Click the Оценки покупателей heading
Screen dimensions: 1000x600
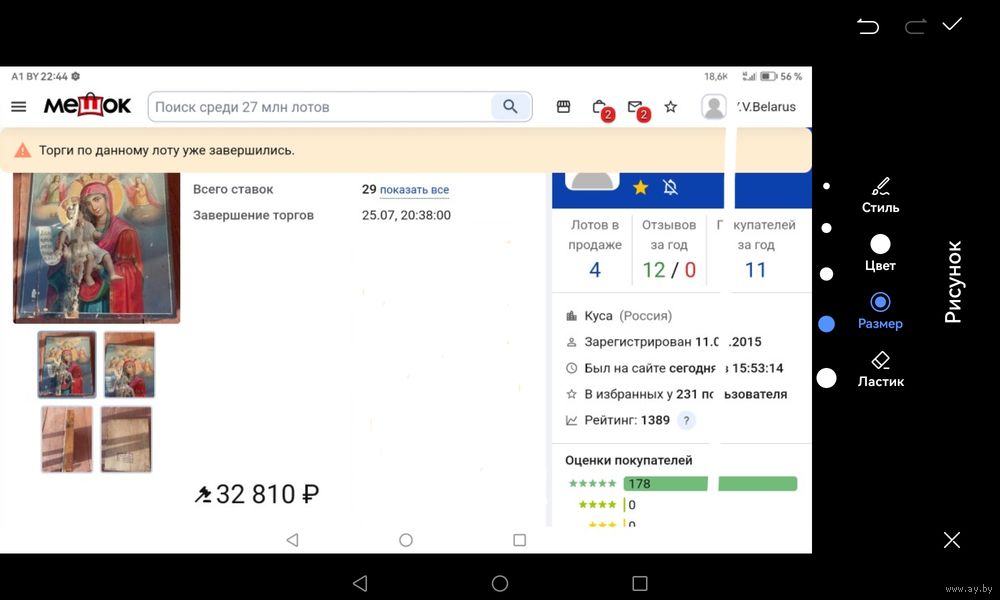click(628, 460)
